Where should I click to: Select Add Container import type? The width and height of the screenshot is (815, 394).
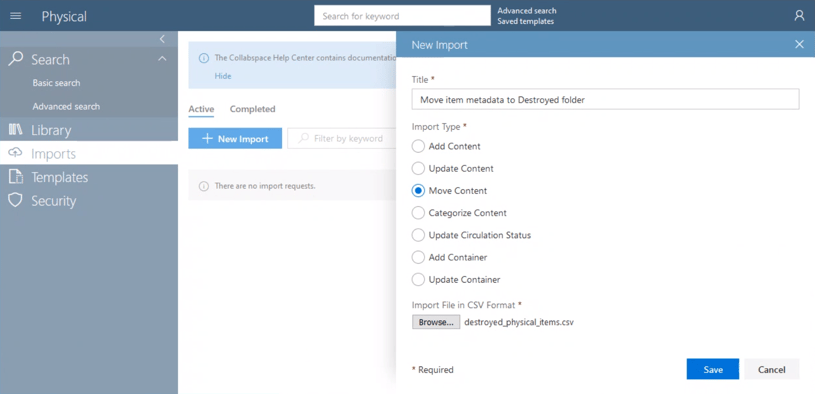(418, 257)
